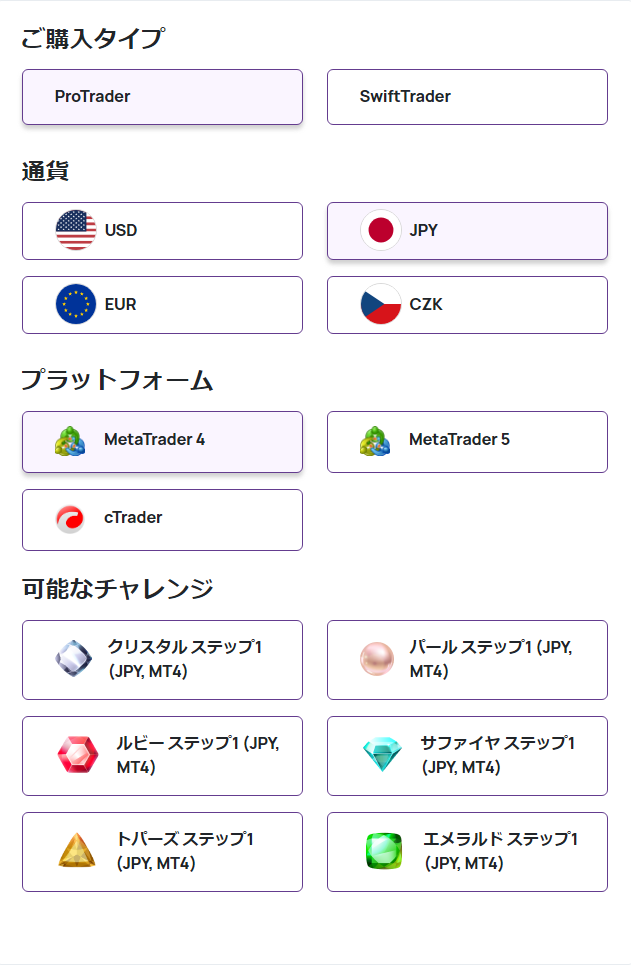Switch currency to CZK
Viewport: 631px width, 966px height.
coord(467,305)
